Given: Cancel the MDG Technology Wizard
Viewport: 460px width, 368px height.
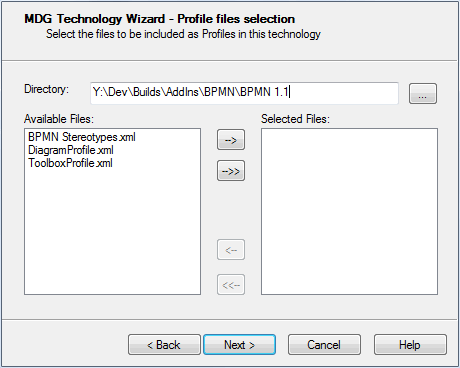Looking at the screenshot, I should [324, 345].
